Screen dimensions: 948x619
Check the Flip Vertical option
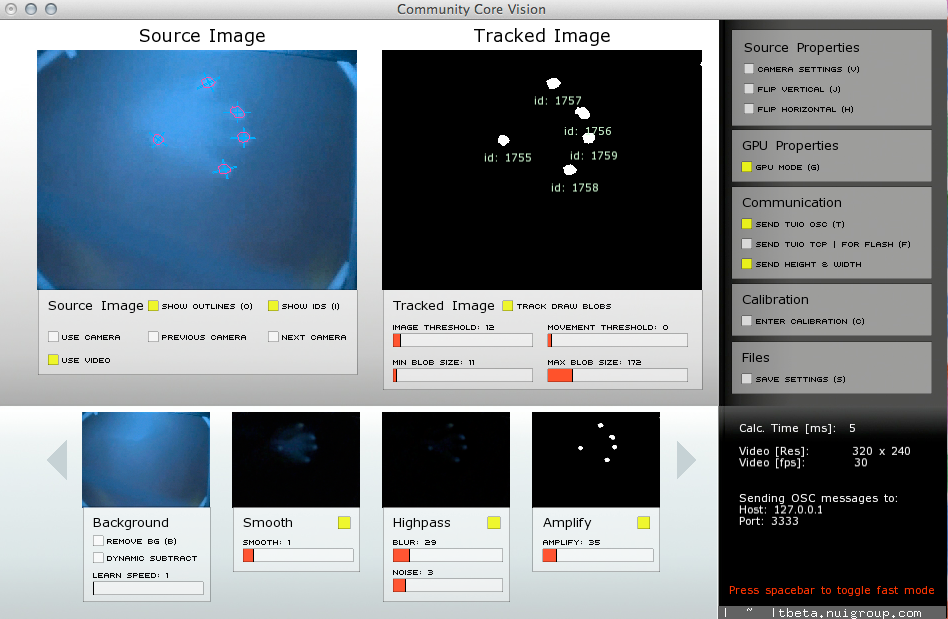[748, 89]
